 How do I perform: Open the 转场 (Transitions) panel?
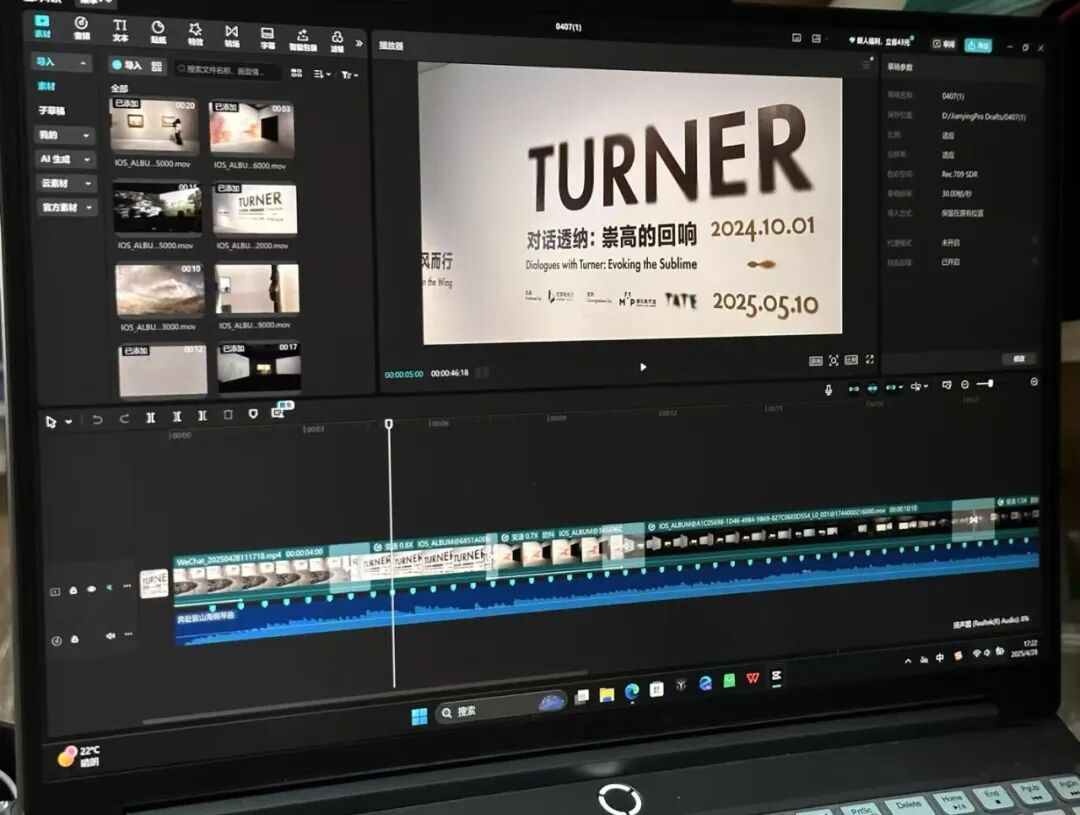pos(231,36)
